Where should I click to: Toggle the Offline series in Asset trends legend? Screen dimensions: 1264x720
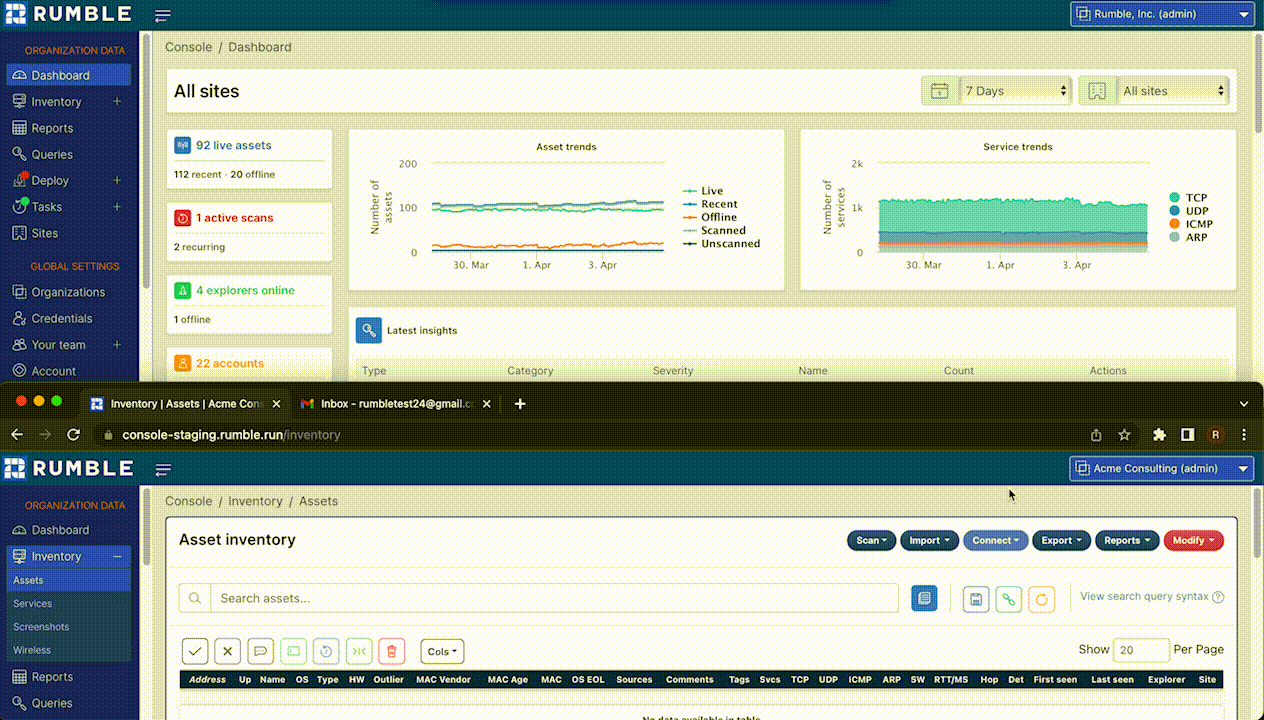(718, 217)
